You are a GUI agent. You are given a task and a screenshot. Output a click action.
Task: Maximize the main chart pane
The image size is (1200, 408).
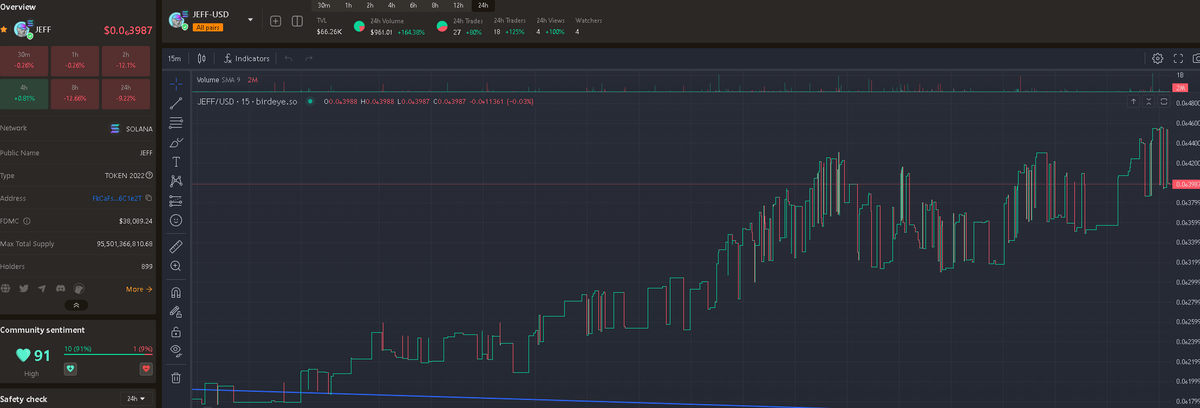point(1164,101)
